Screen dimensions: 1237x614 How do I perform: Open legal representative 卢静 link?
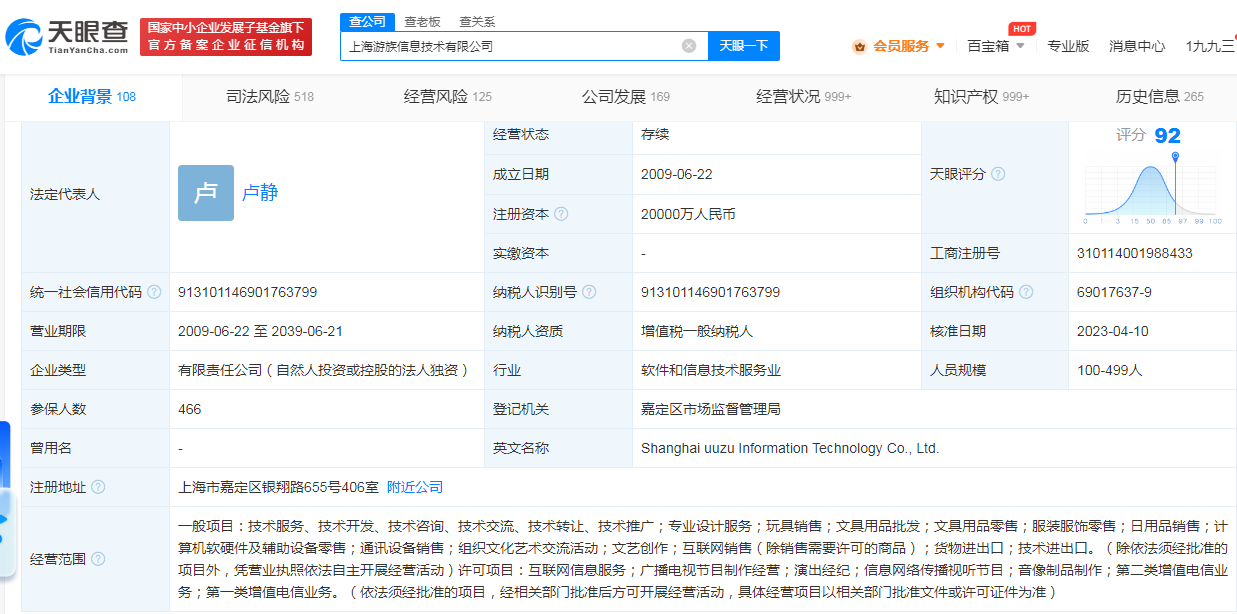[260, 193]
